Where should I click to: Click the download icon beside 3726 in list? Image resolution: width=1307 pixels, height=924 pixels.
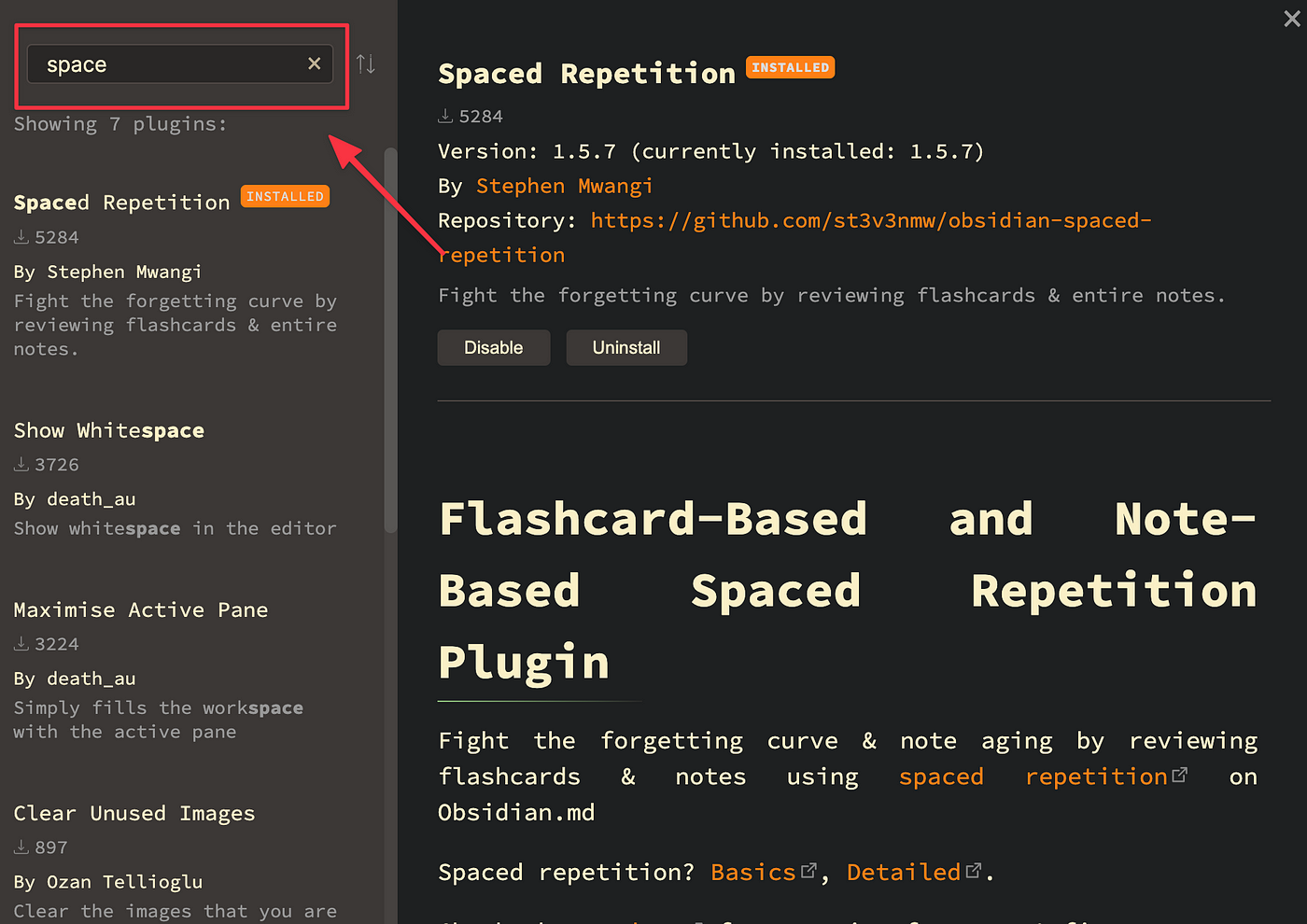pos(21,464)
